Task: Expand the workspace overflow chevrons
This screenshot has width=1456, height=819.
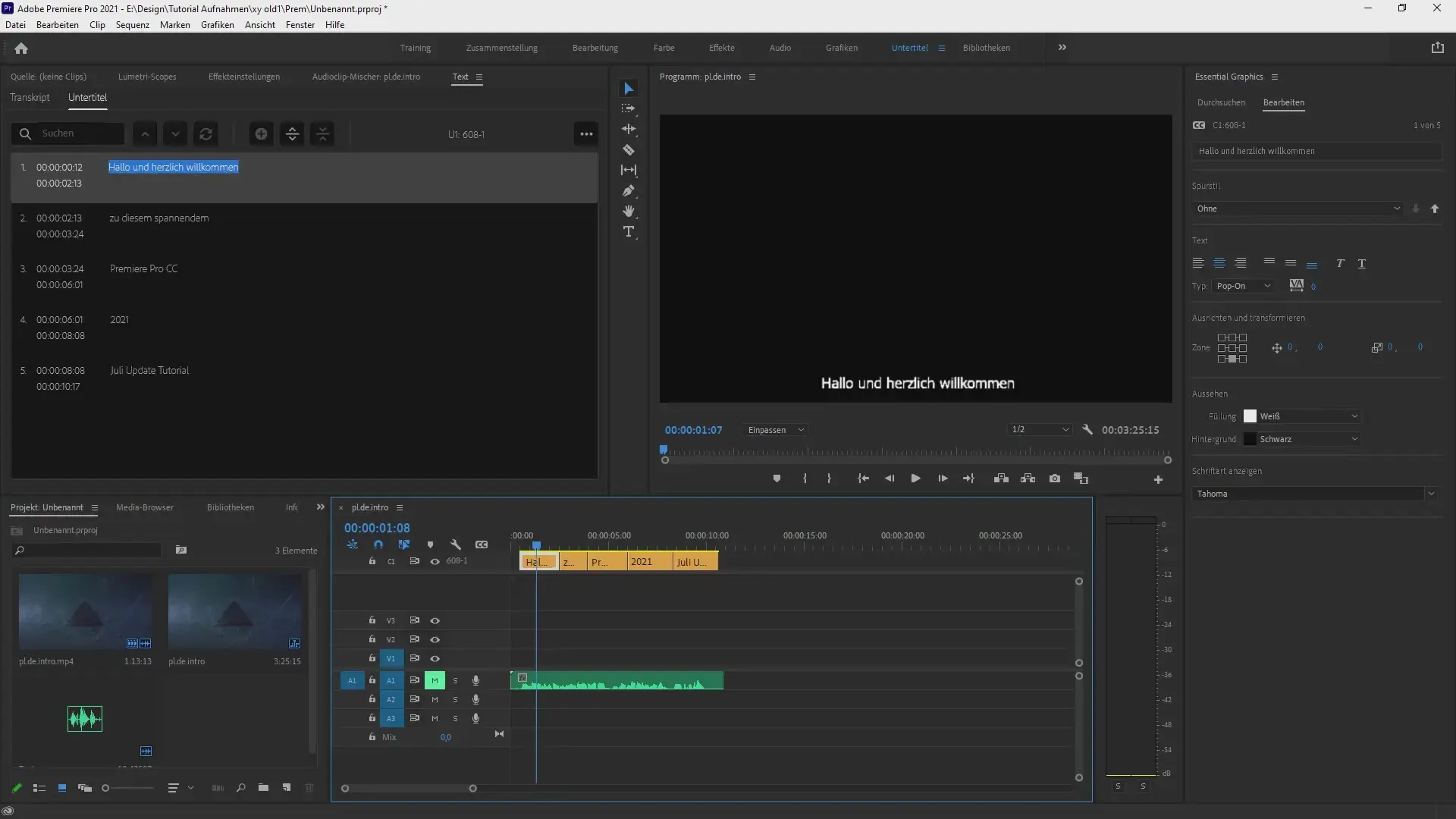Action: pos(1062,47)
